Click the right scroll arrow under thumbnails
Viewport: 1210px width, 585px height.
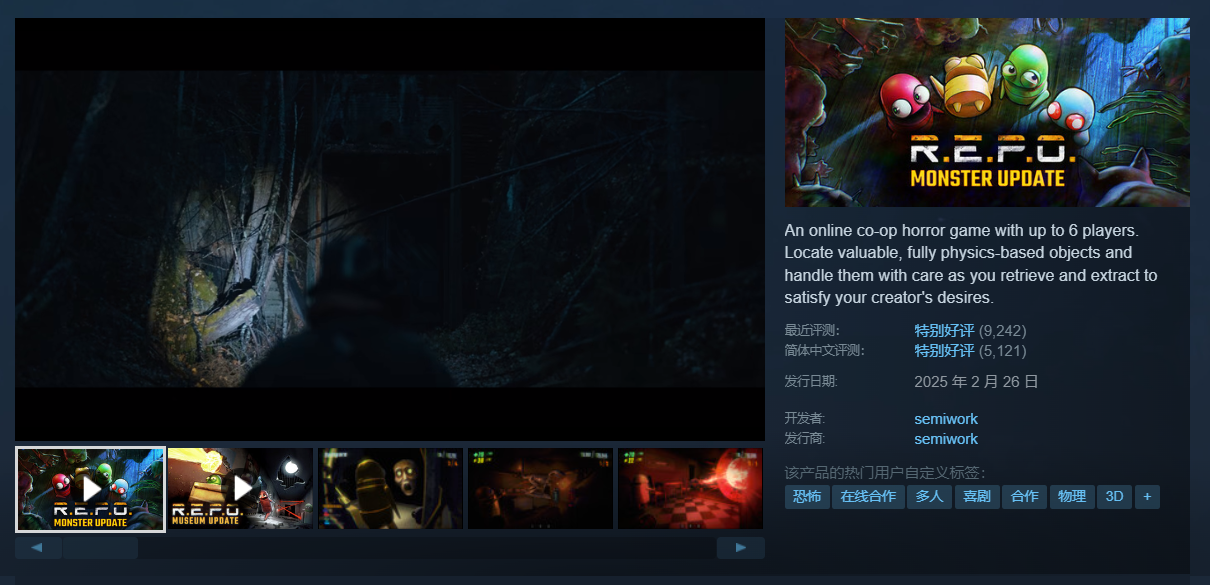pos(740,548)
